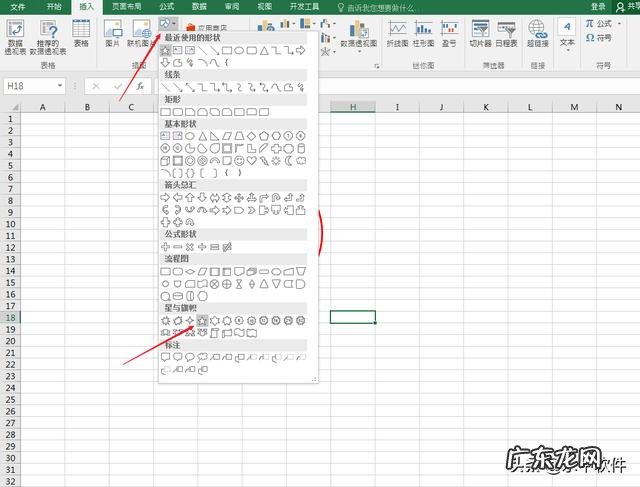Select the flowchart collate hourglass shape
This screenshot has width=640, height=487.
[x=239, y=284]
